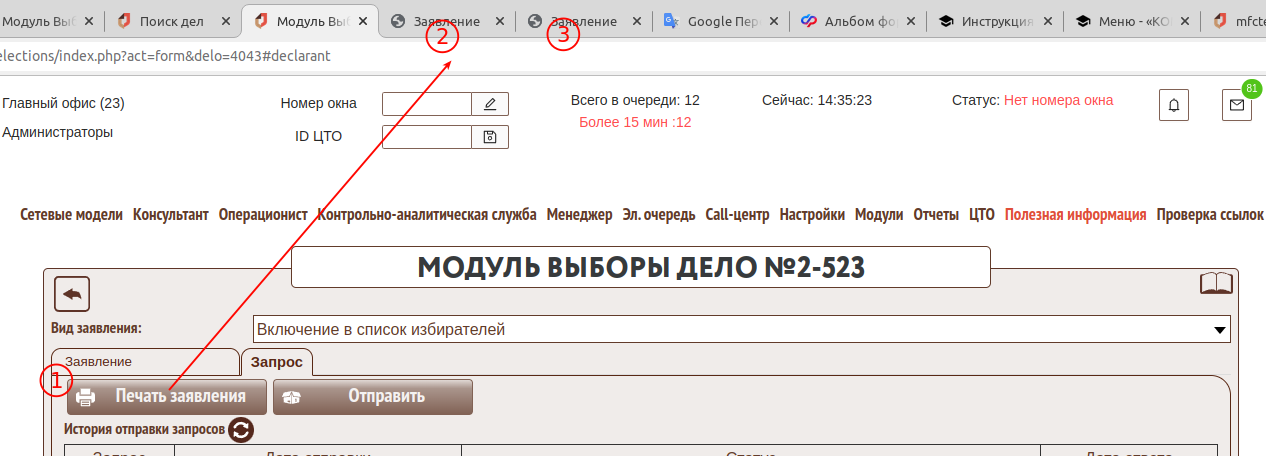Select the Запрос tab
Screen dimensions: 1266x456
(x=277, y=361)
